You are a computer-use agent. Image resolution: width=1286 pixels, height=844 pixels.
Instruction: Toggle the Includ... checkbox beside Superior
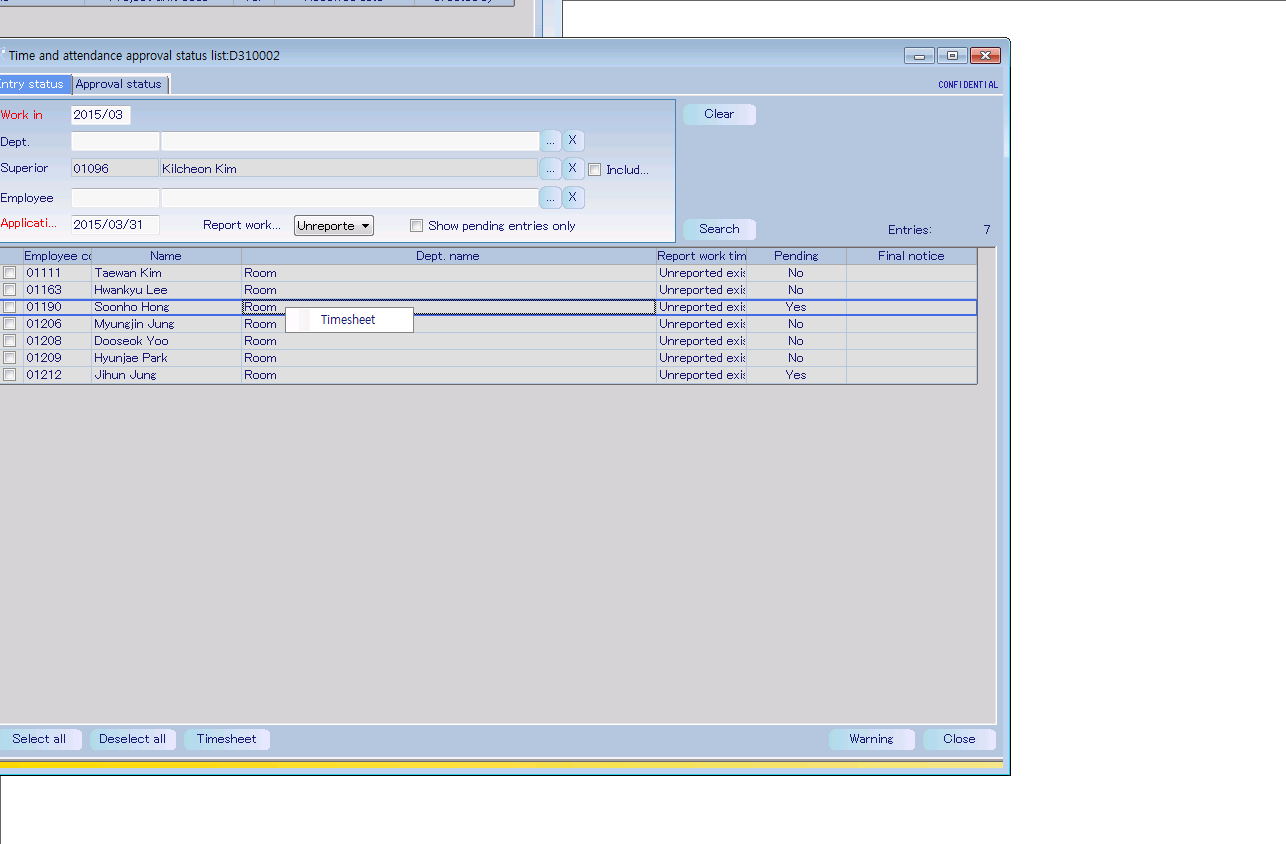point(595,170)
